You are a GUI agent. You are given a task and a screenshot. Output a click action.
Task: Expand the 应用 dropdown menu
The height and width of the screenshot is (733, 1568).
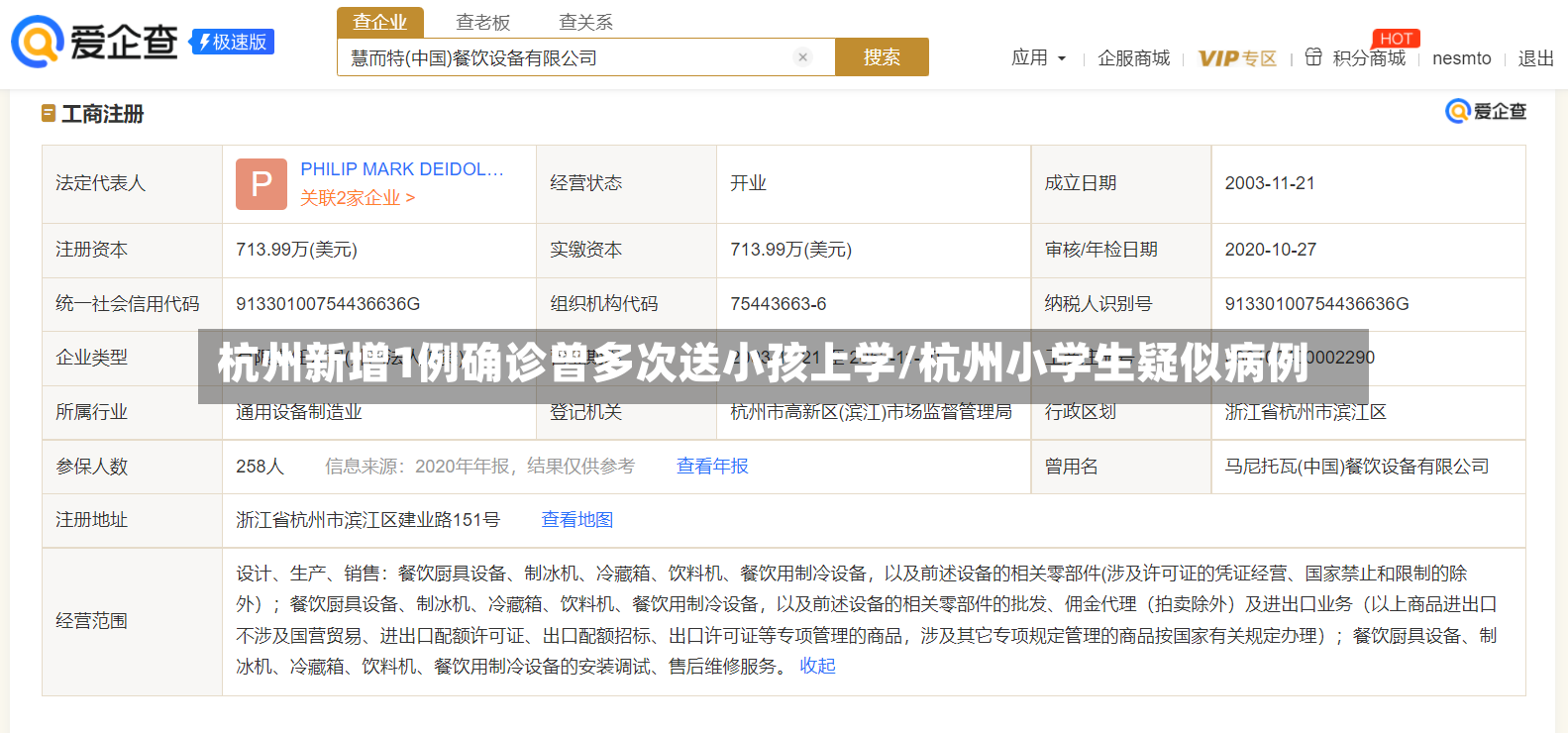(1039, 58)
